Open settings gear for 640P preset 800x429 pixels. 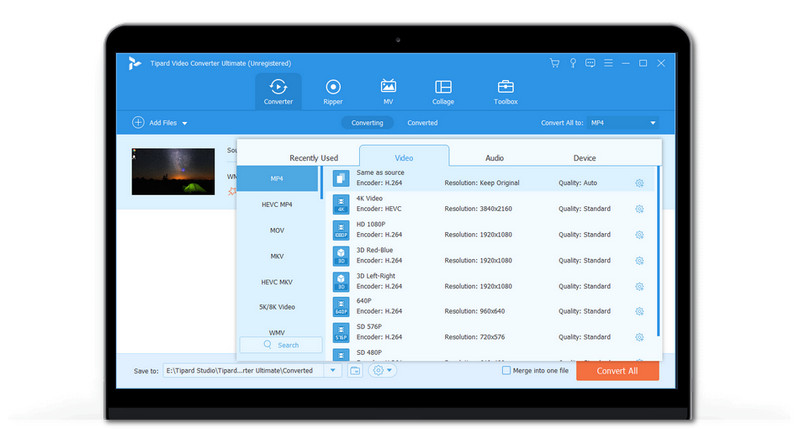(x=639, y=311)
